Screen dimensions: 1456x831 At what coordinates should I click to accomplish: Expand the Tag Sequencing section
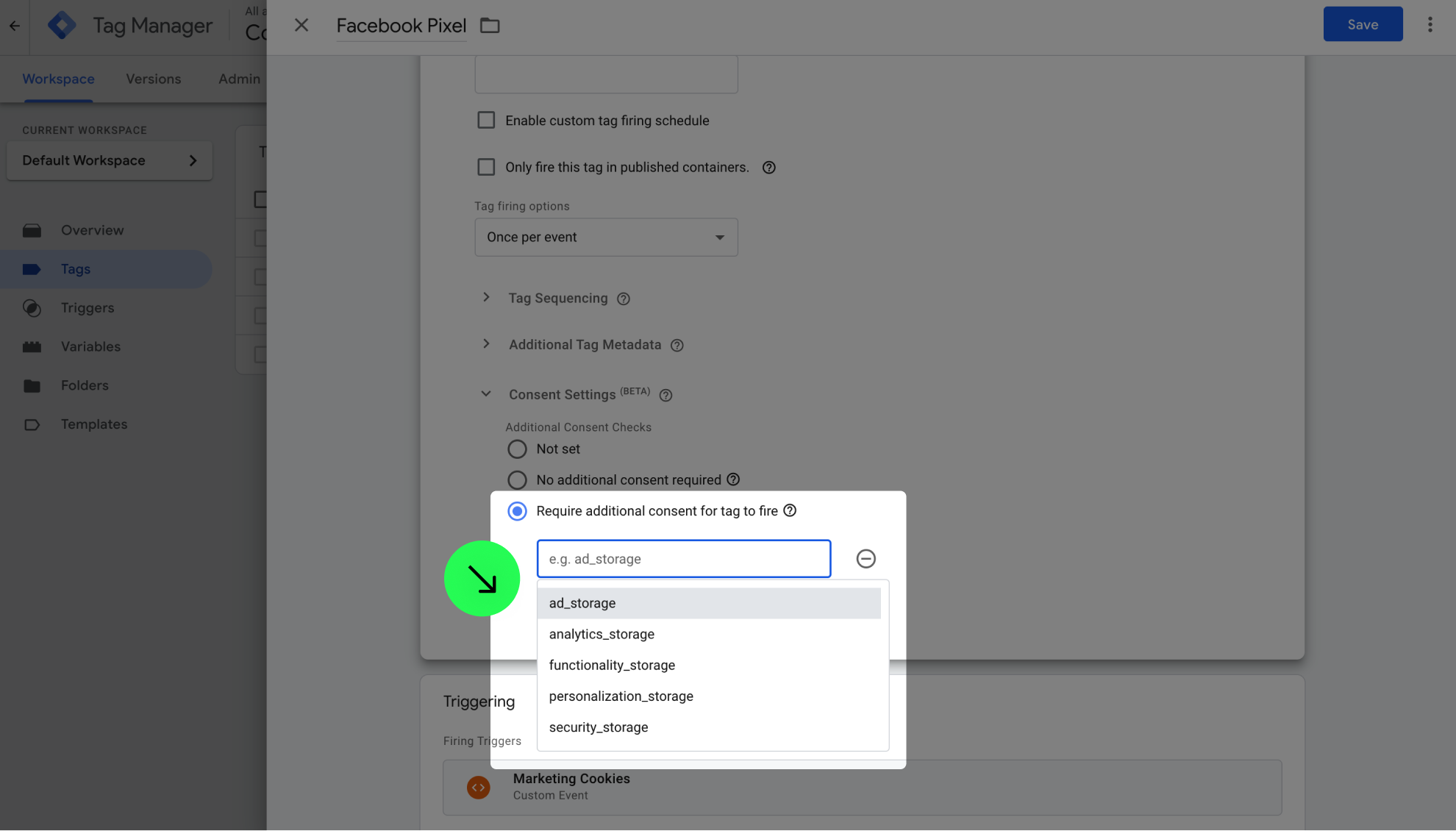coord(486,297)
